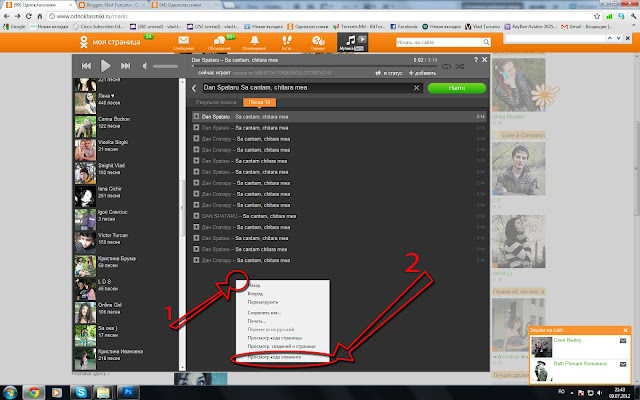Select Viorica Sirghi in the friends music list
The width and height of the screenshot is (640, 400).
(127, 150)
